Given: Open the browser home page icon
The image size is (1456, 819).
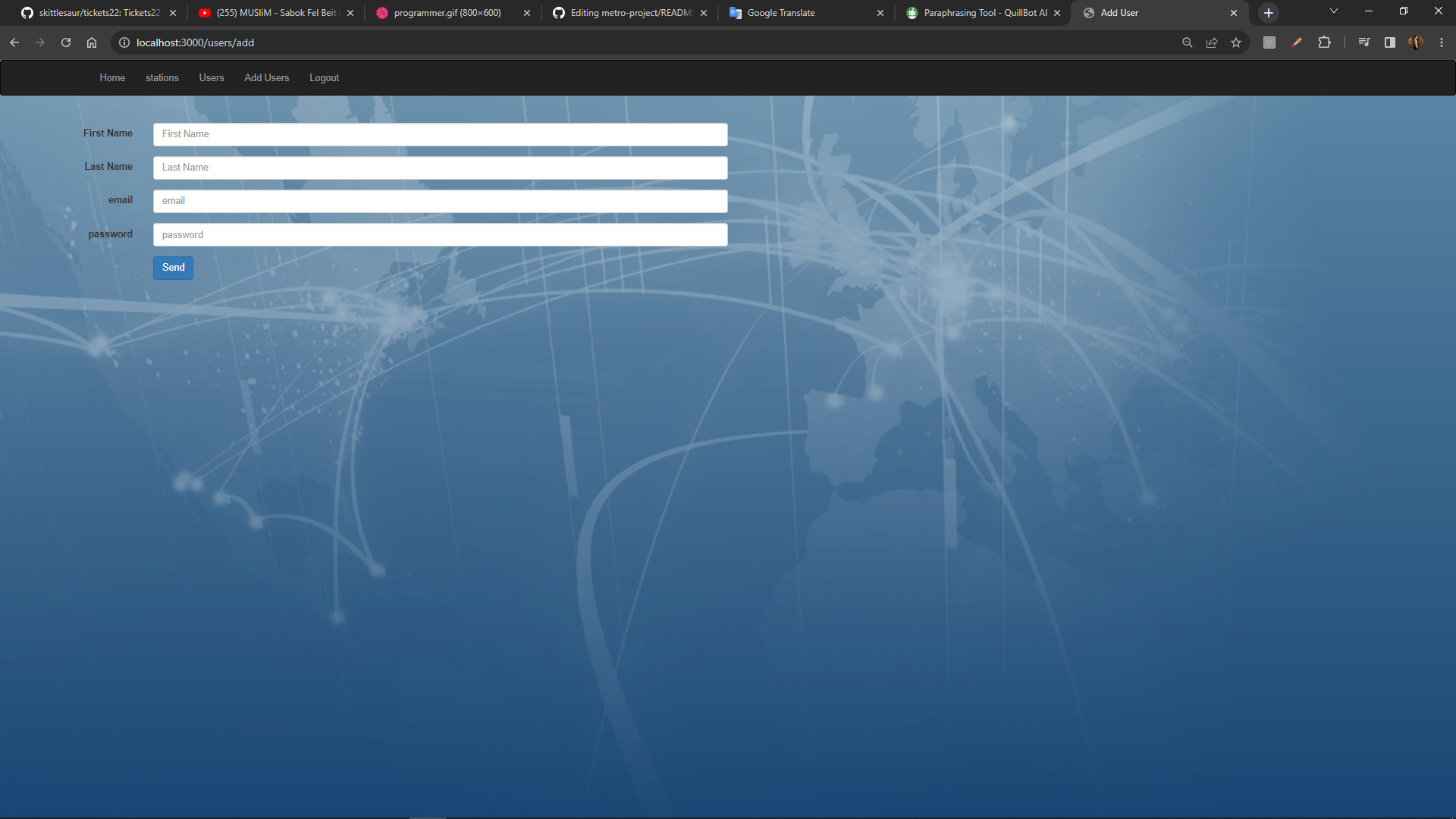Looking at the screenshot, I should point(92,42).
